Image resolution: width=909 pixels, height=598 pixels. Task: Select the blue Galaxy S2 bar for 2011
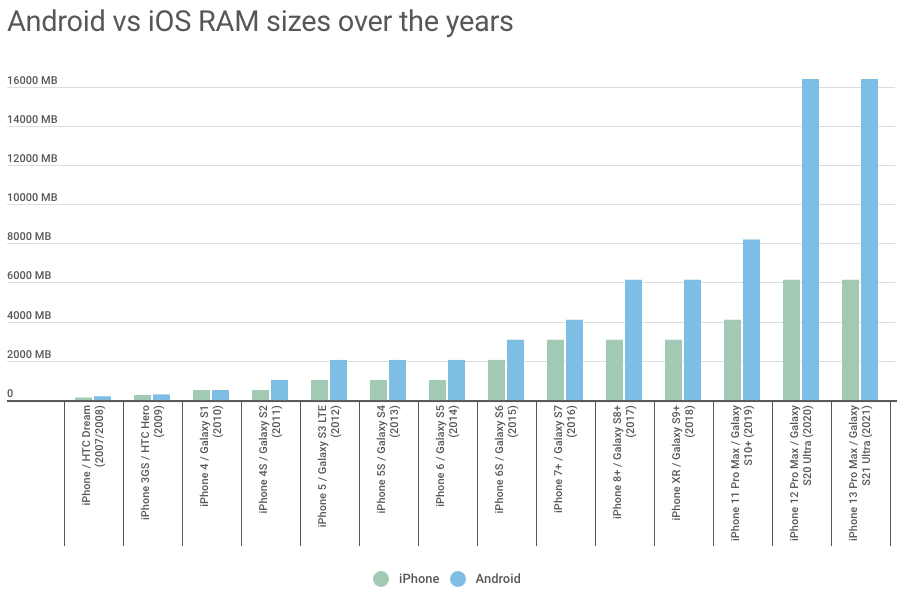[279, 390]
